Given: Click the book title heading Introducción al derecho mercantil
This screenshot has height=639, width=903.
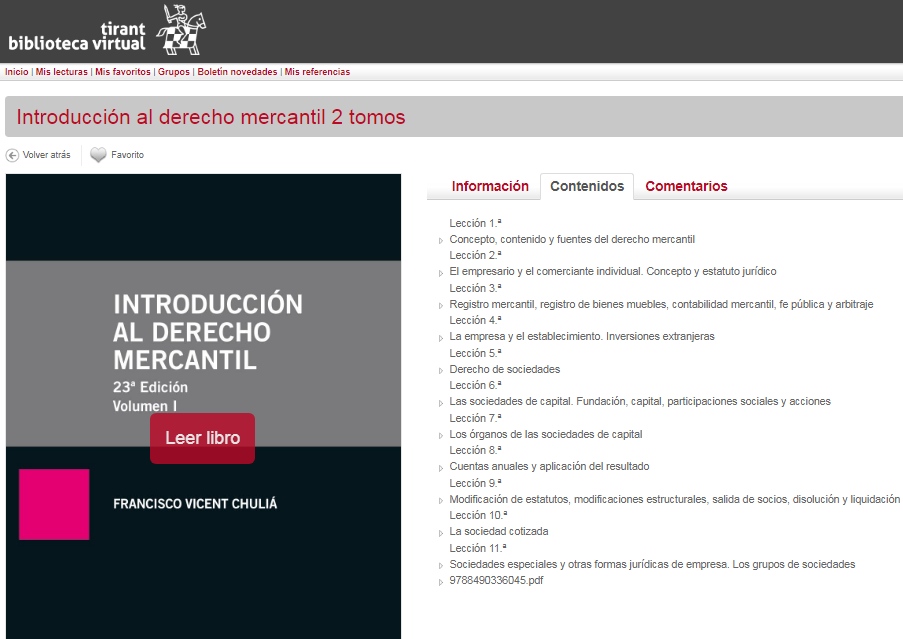Looking at the screenshot, I should click(x=211, y=117).
